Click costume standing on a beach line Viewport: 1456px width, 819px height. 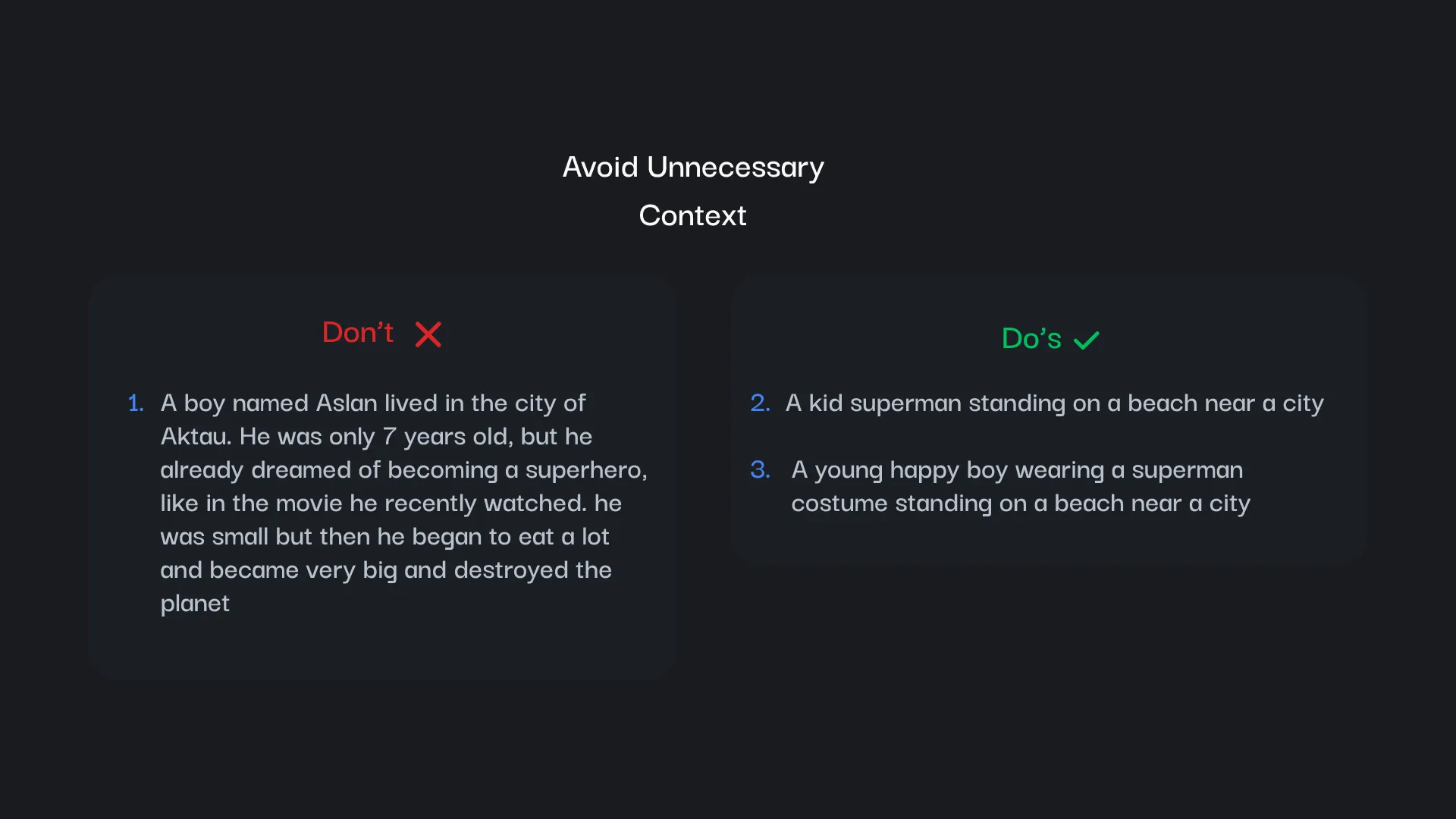[1021, 504]
